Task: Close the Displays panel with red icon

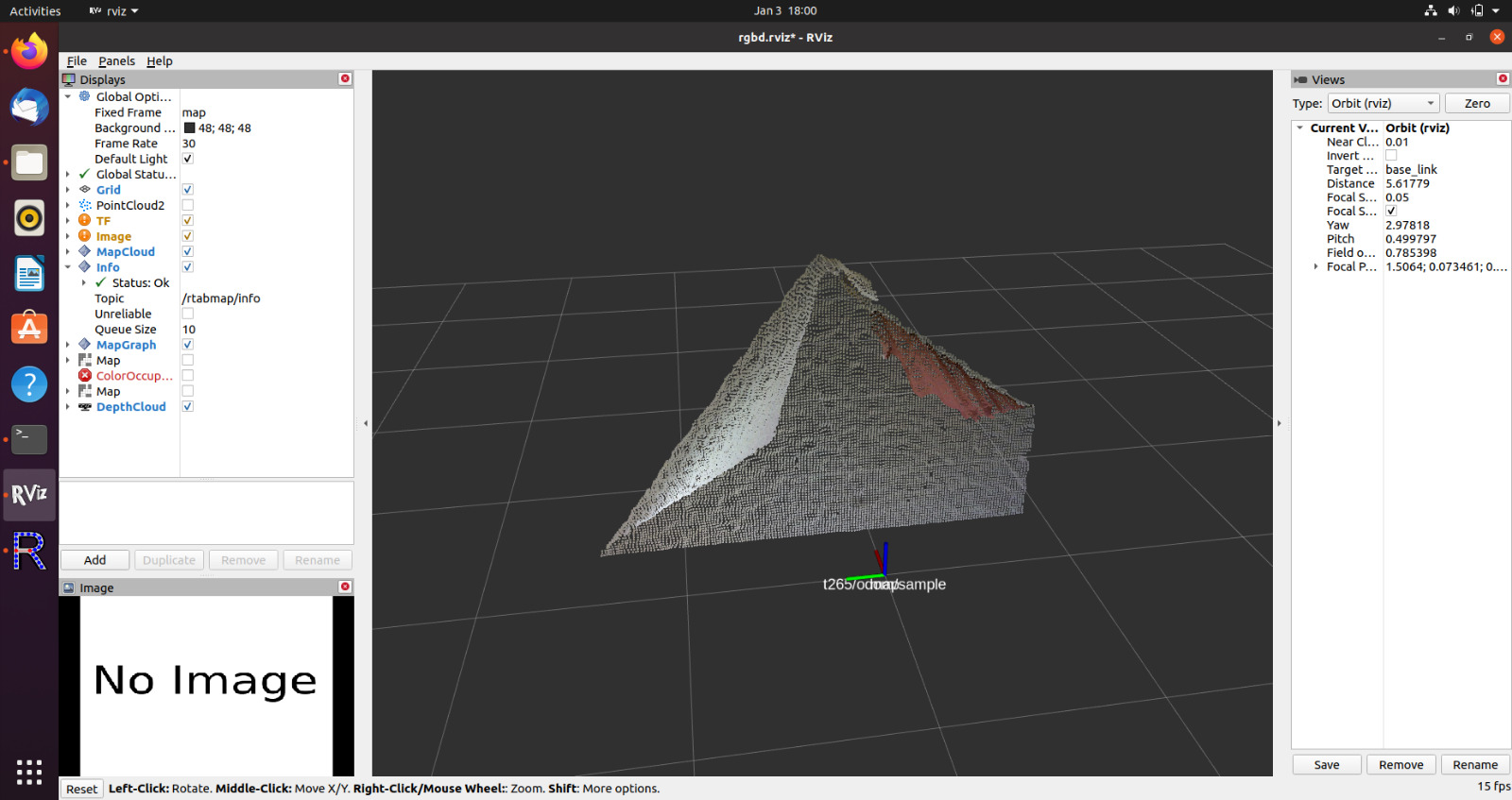Action: tap(345, 79)
